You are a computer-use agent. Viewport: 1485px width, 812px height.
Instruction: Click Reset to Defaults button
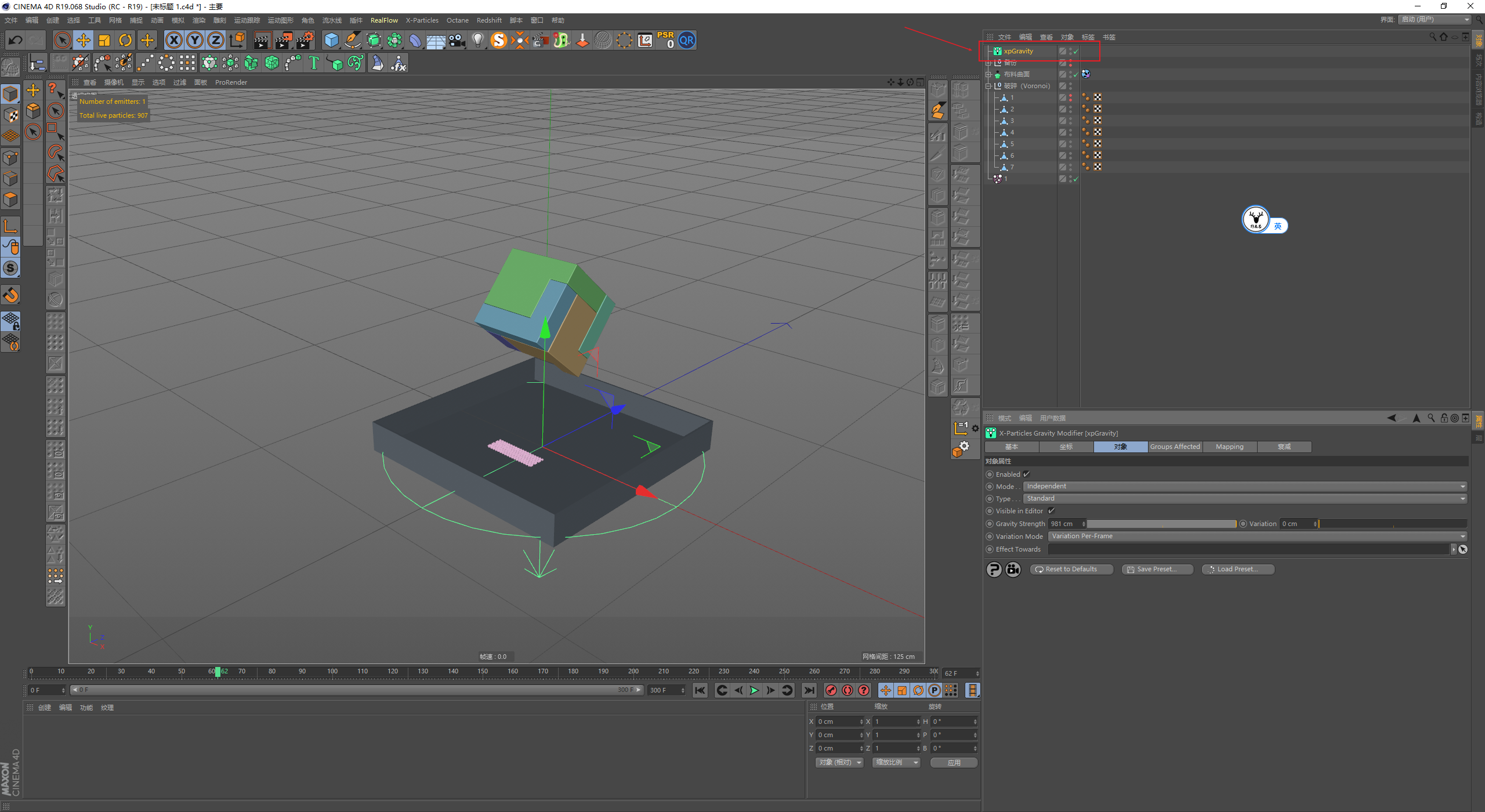(x=1071, y=569)
